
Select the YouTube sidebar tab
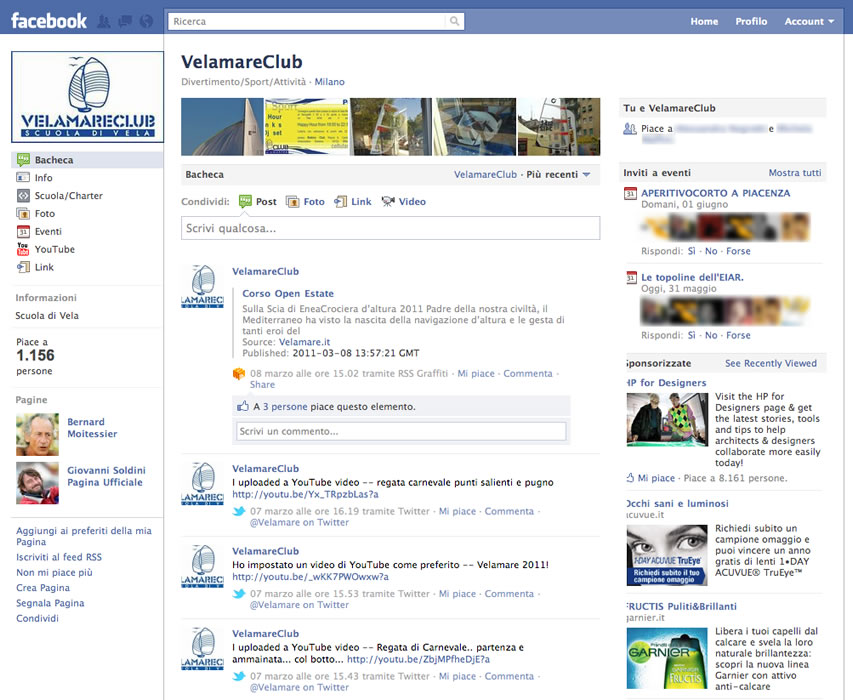point(87,249)
